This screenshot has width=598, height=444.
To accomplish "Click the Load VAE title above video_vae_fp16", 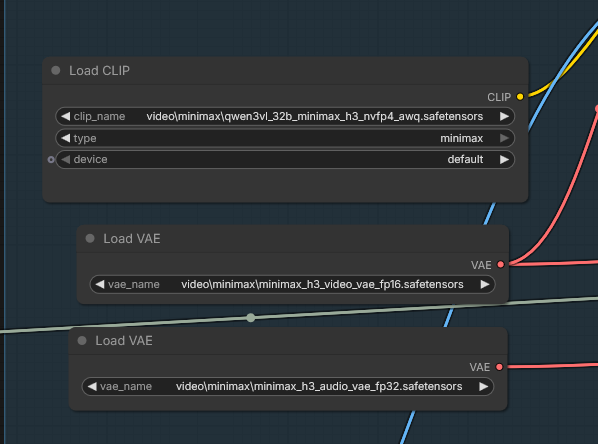I will click(132, 239).
